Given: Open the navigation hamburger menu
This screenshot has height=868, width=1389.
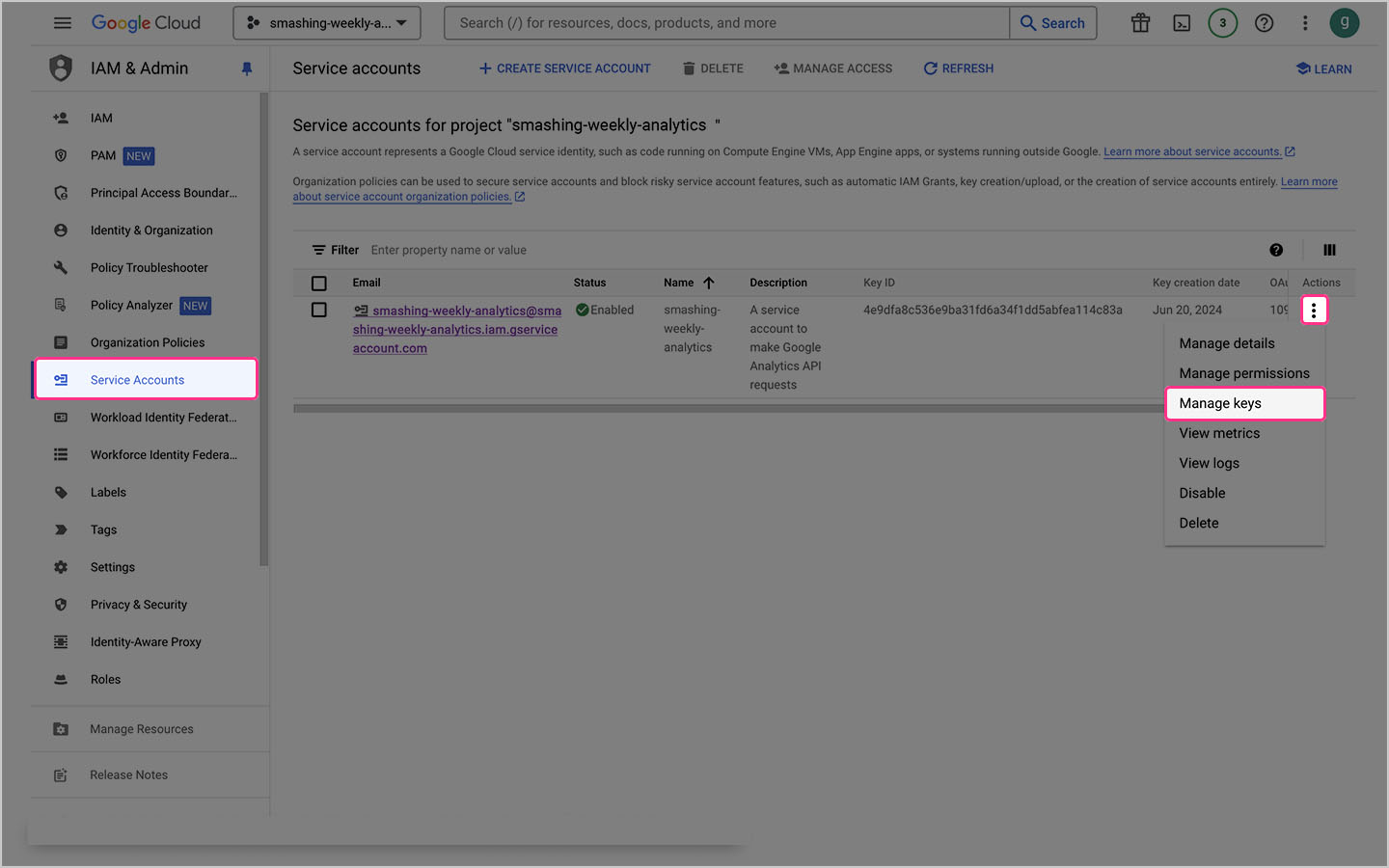Looking at the screenshot, I should point(63,22).
